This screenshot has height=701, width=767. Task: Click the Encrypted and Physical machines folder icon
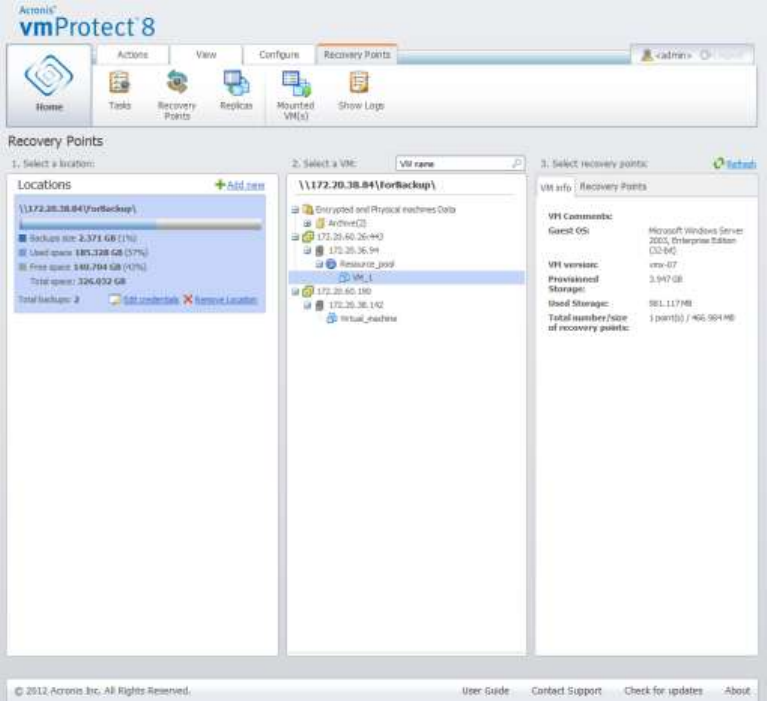coord(308,209)
